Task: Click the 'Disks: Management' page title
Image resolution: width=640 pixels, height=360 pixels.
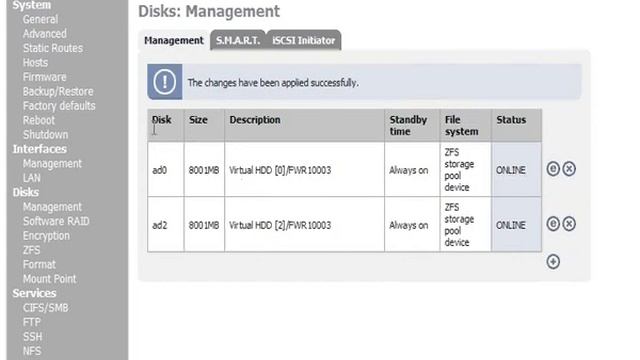Action: (x=209, y=11)
